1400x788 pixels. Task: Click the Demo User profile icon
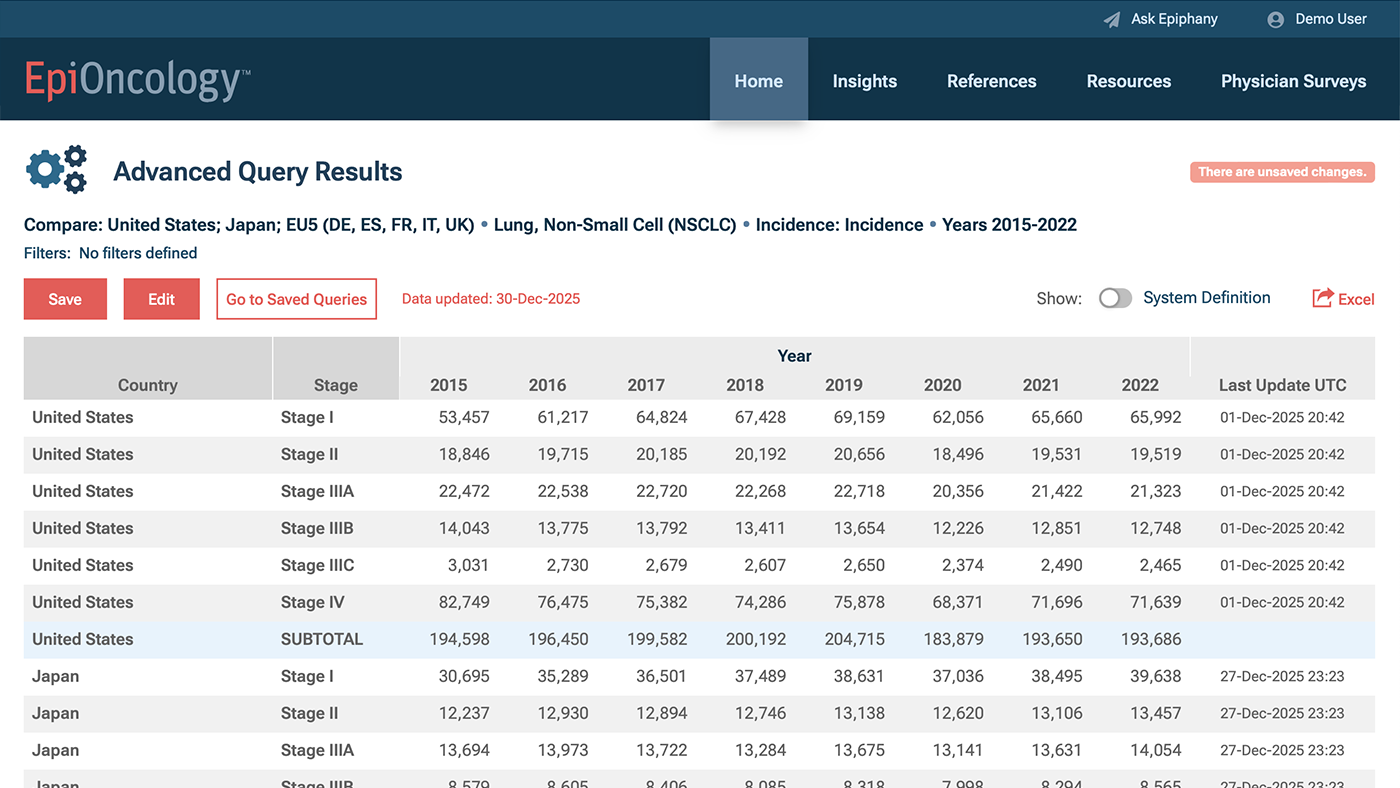[1275, 20]
